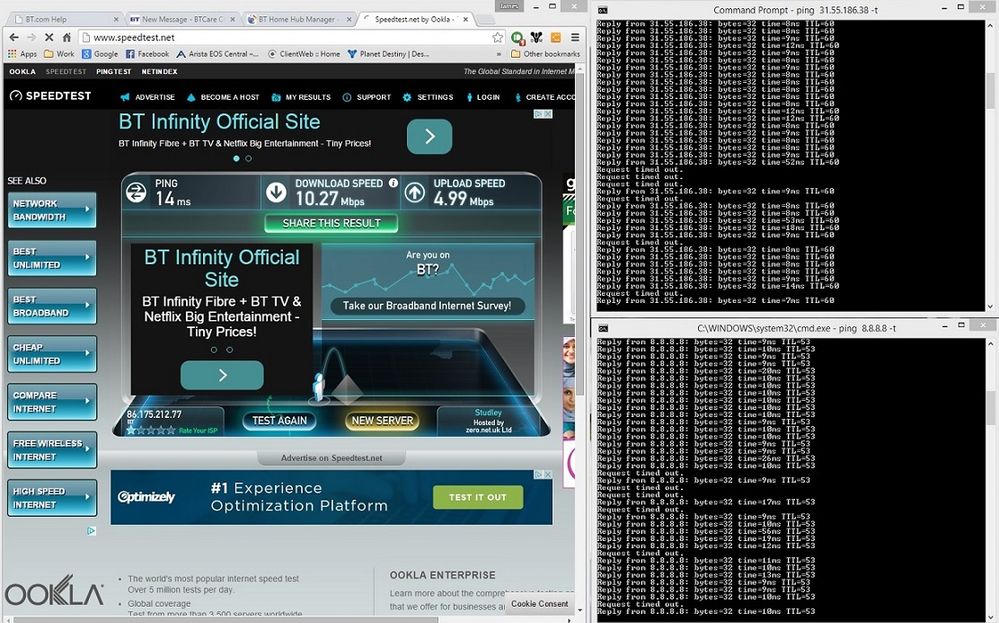Switch to the New Message BTCare tab
The width and height of the screenshot is (999, 623).
click(x=182, y=19)
